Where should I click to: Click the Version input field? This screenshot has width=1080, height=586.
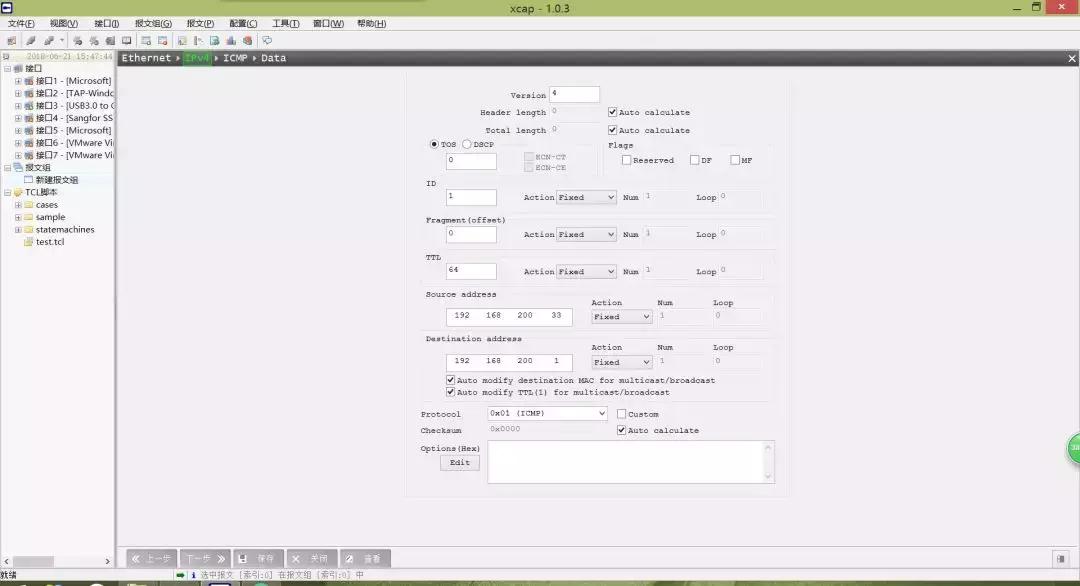pos(574,94)
